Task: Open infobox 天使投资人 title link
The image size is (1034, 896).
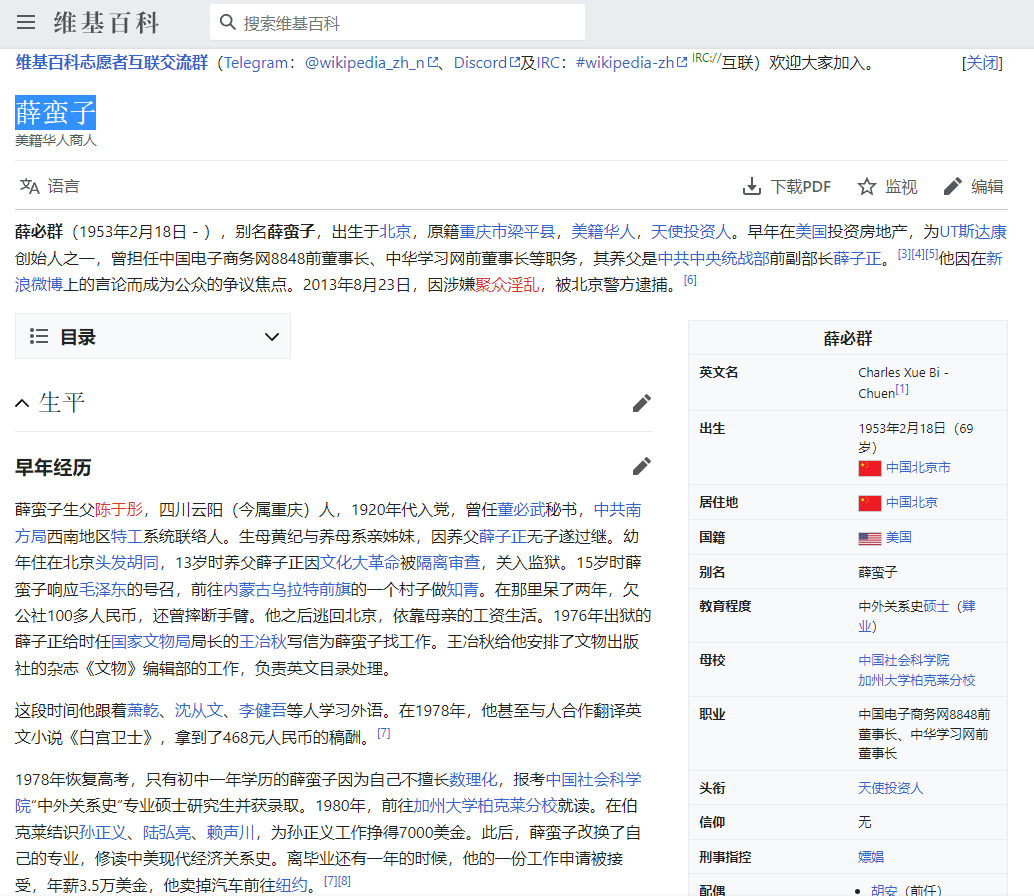Action: tap(891, 788)
